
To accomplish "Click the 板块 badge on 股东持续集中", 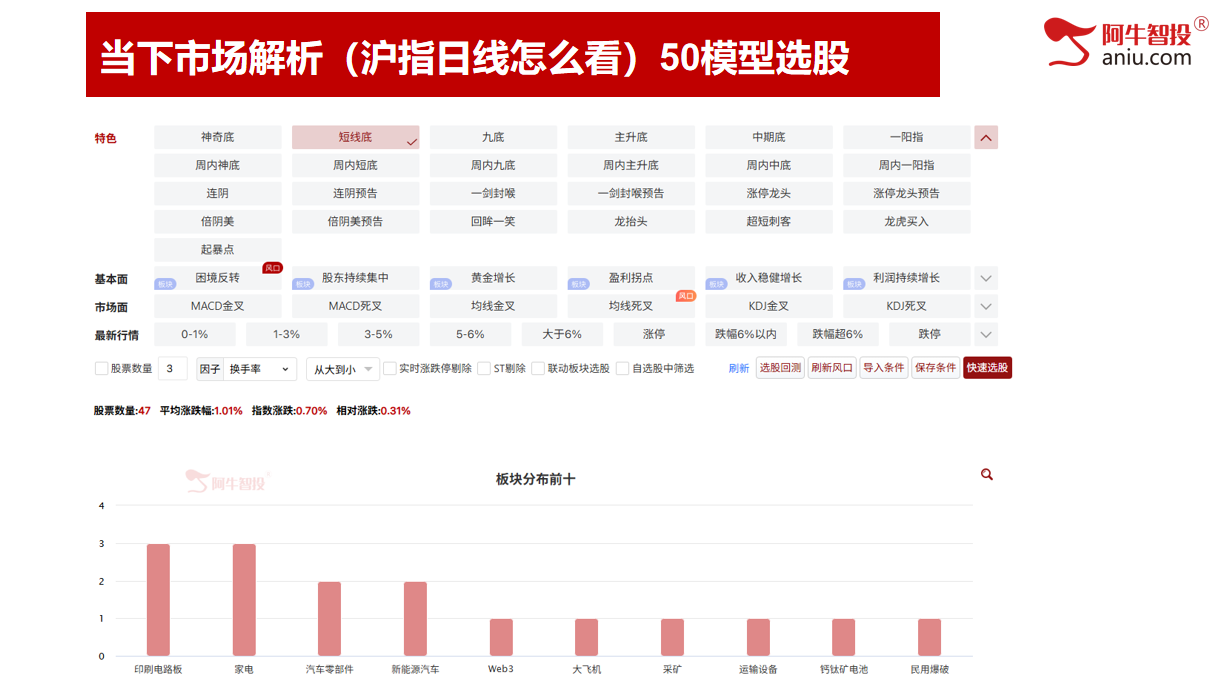I will [303, 284].
